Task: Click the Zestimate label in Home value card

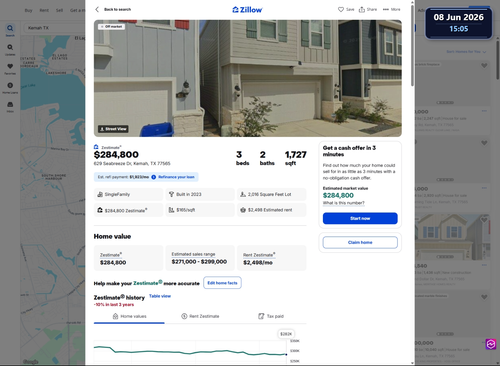Action: (111, 255)
